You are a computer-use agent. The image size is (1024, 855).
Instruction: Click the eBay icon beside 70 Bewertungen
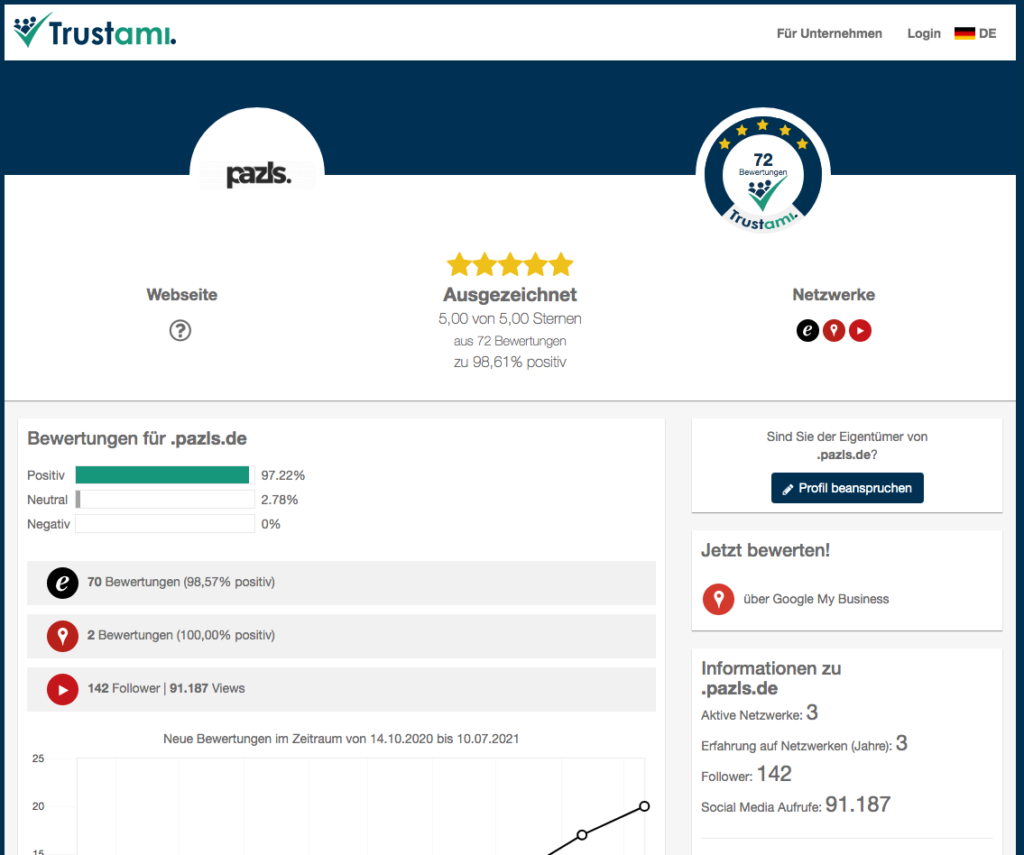(x=63, y=583)
